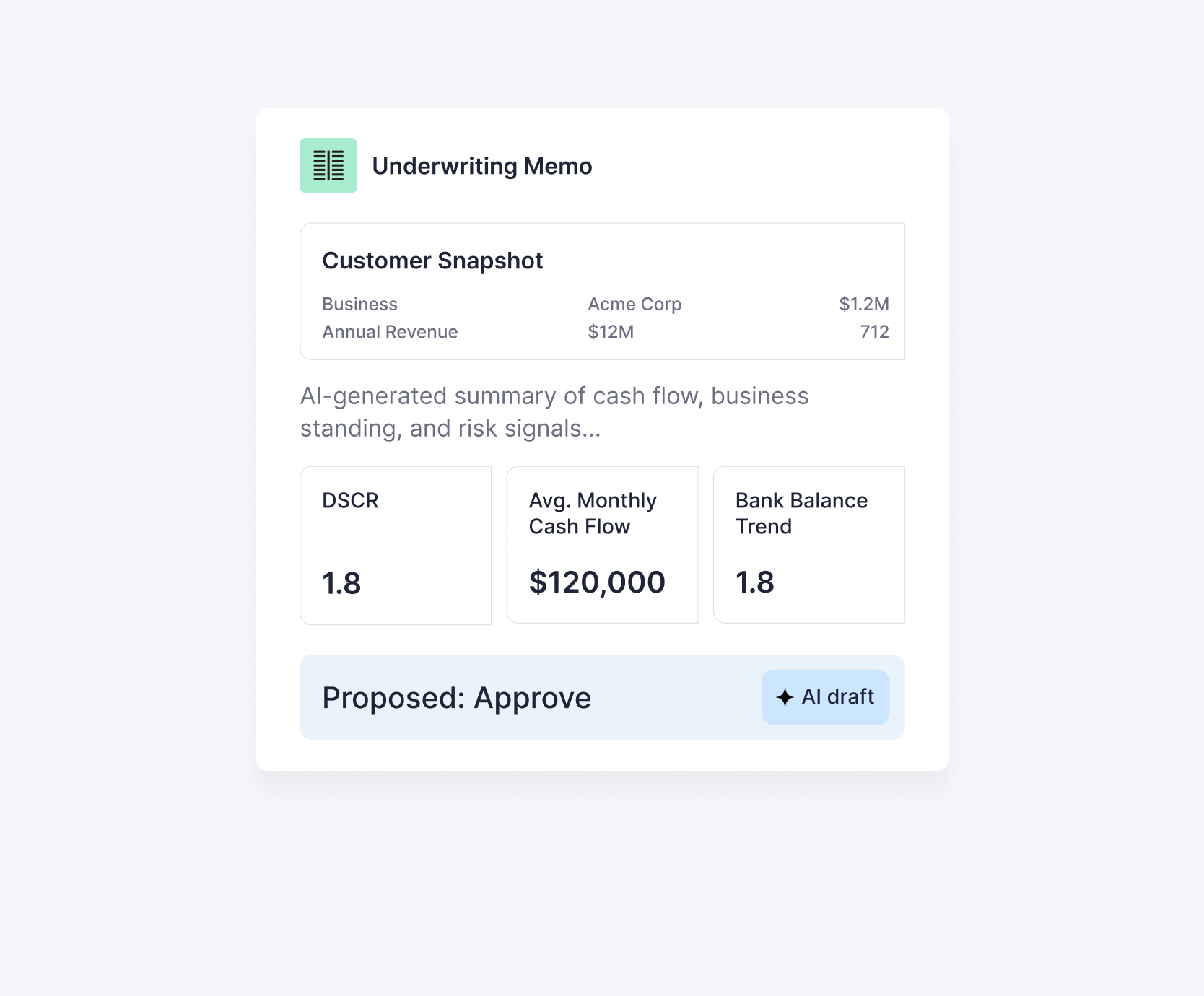Click the Acme Corp business name
The image size is (1204, 996).
pos(634,304)
